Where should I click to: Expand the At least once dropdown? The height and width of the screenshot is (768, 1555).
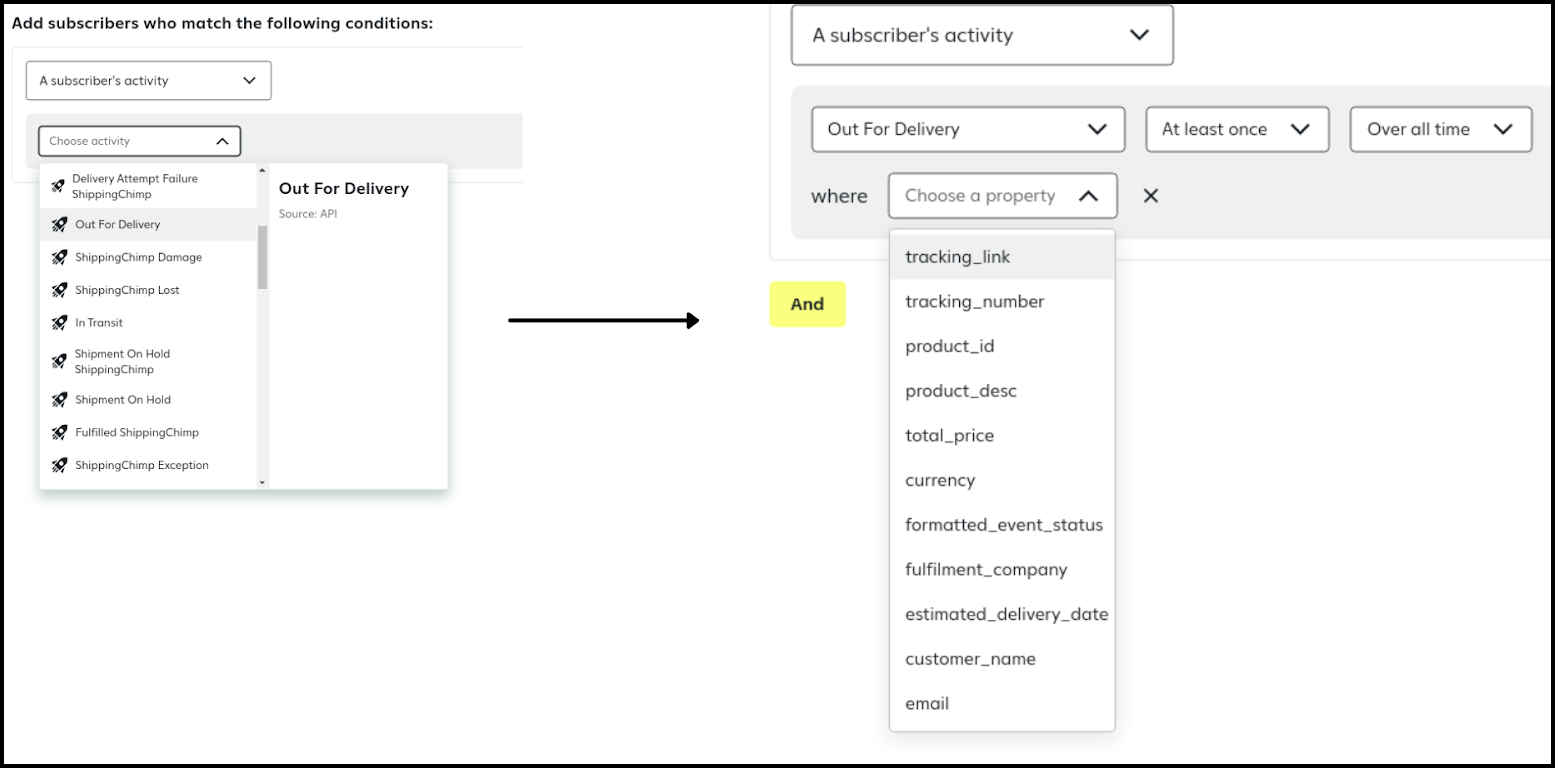tap(1236, 129)
